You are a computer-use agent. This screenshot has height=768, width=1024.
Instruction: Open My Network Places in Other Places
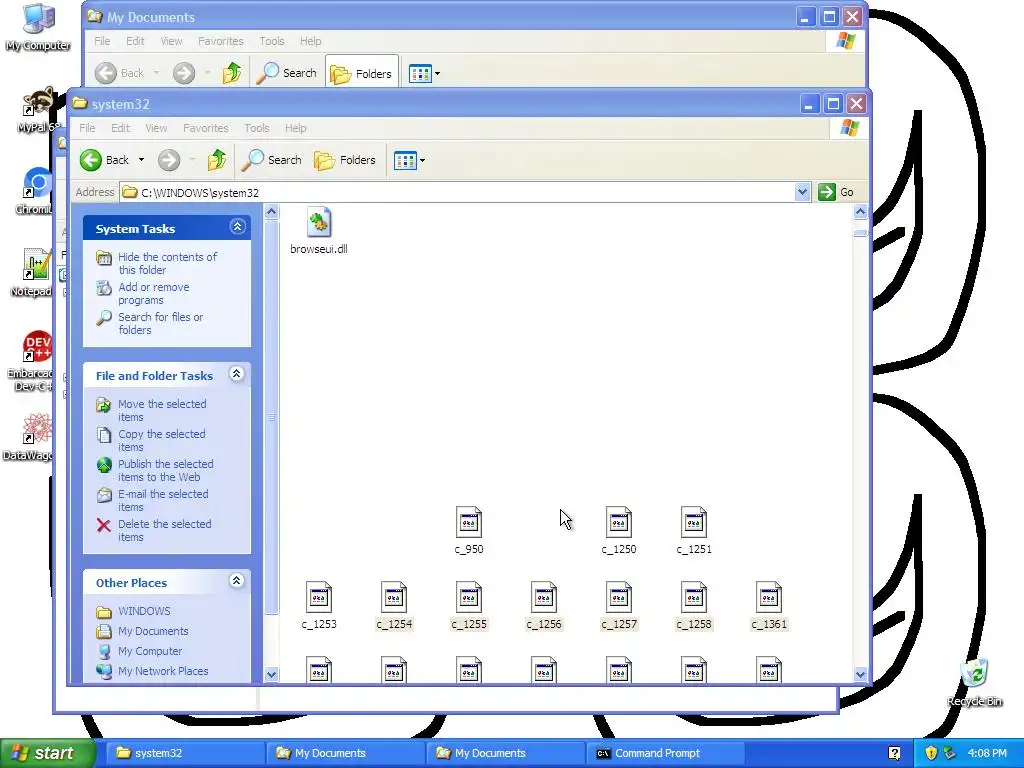point(163,671)
